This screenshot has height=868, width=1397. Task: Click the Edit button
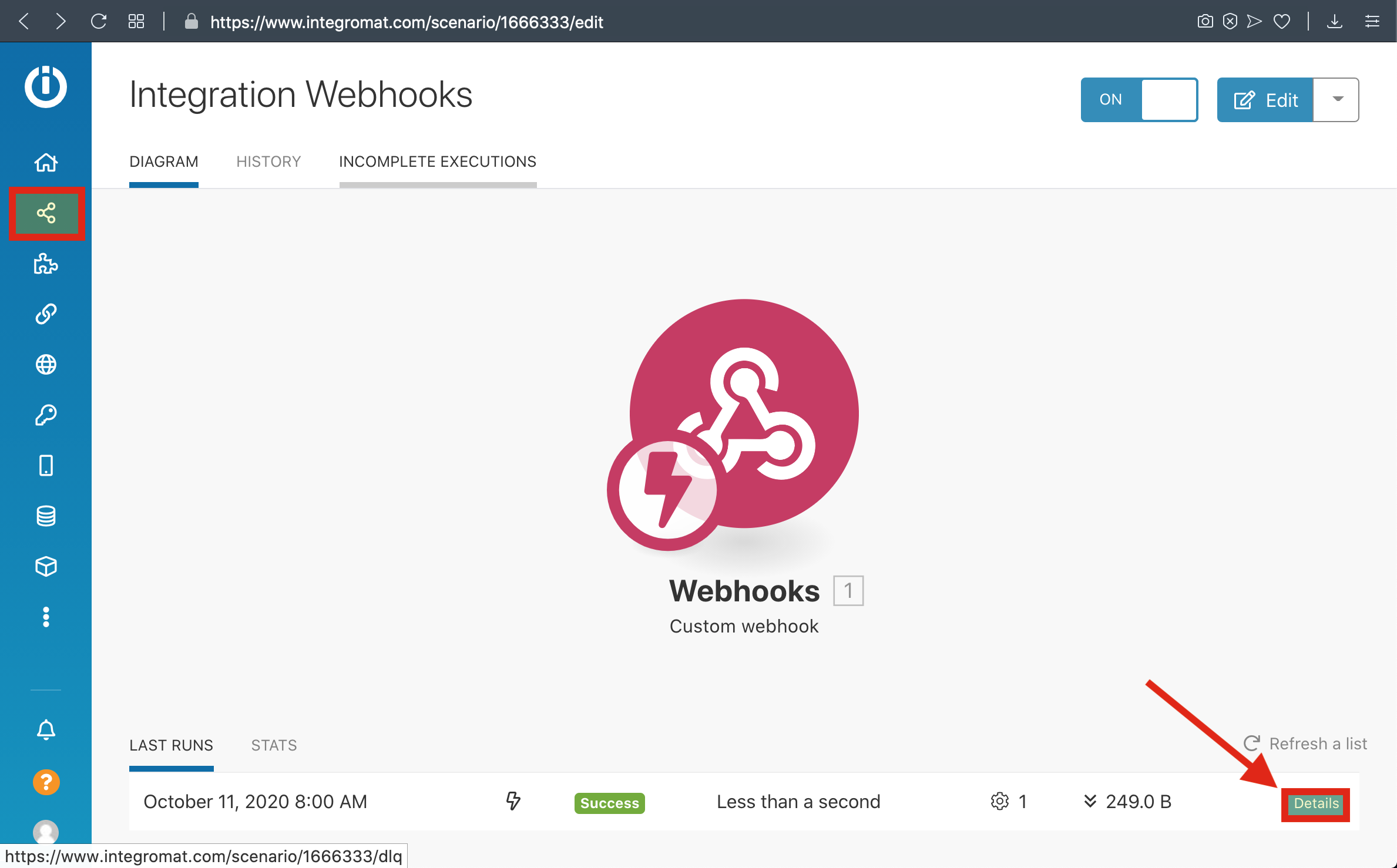coord(1265,100)
